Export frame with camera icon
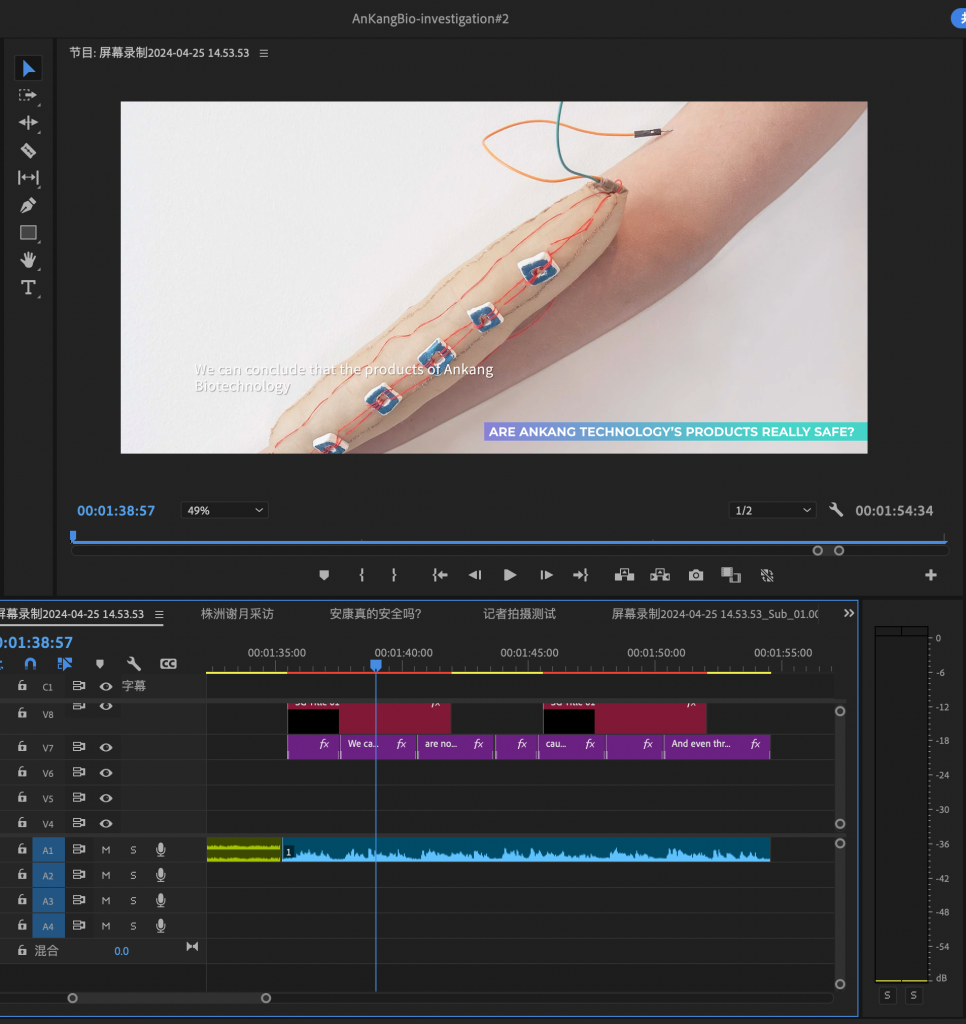Image resolution: width=966 pixels, height=1024 pixels. pyautogui.click(x=696, y=575)
